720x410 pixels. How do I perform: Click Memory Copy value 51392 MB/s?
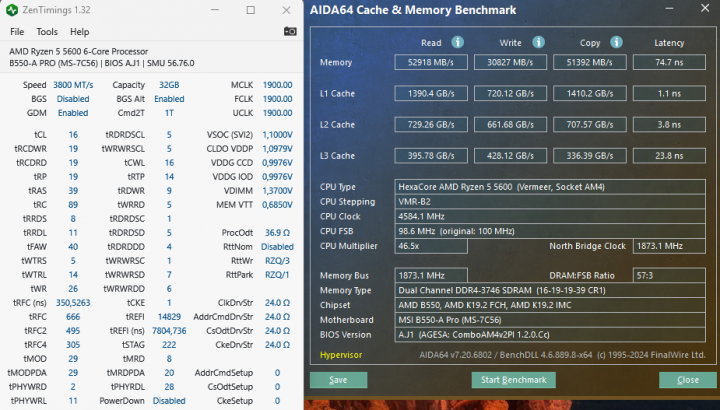pyautogui.click(x=590, y=62)
